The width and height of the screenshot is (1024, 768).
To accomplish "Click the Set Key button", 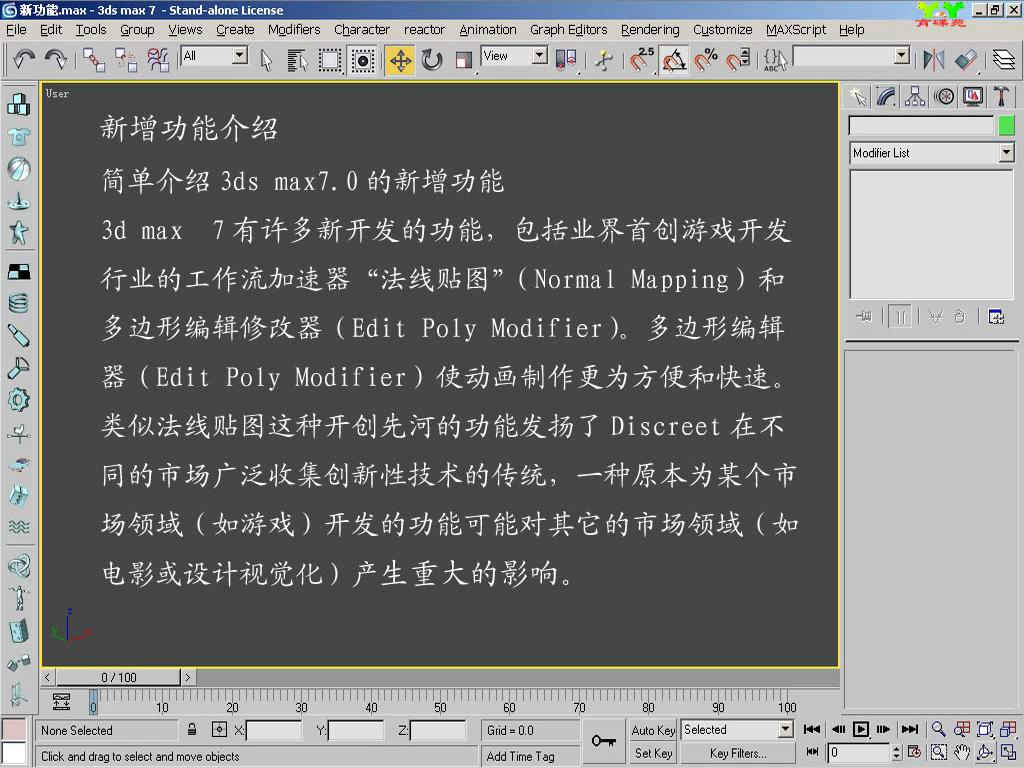I will click(653, 753).
